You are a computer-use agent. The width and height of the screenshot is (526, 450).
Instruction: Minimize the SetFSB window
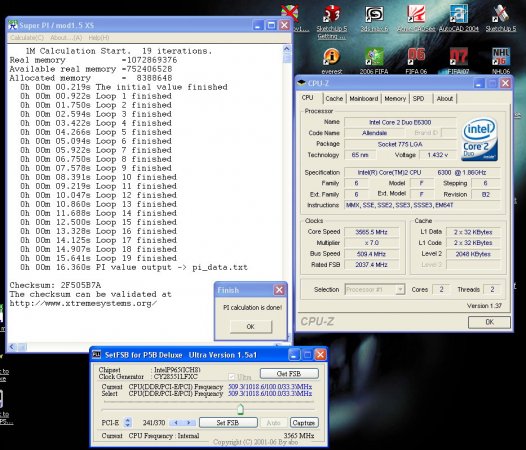(x=294, y=355)
